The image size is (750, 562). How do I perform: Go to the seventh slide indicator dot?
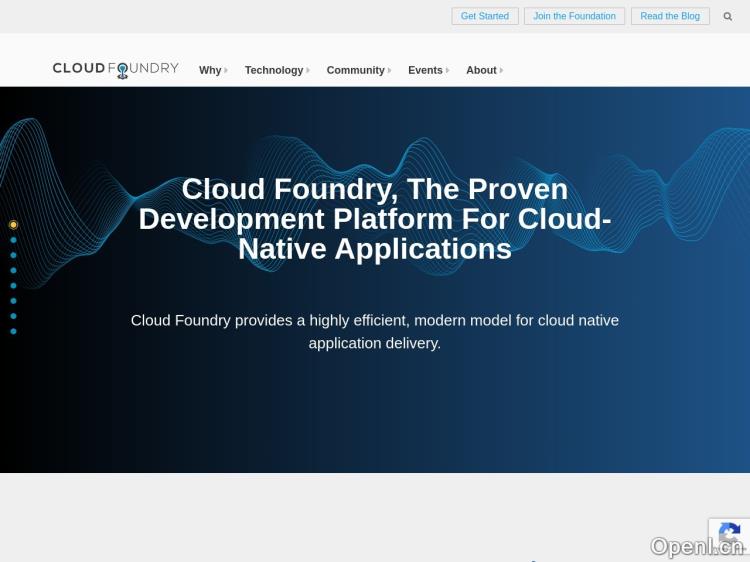13,316
